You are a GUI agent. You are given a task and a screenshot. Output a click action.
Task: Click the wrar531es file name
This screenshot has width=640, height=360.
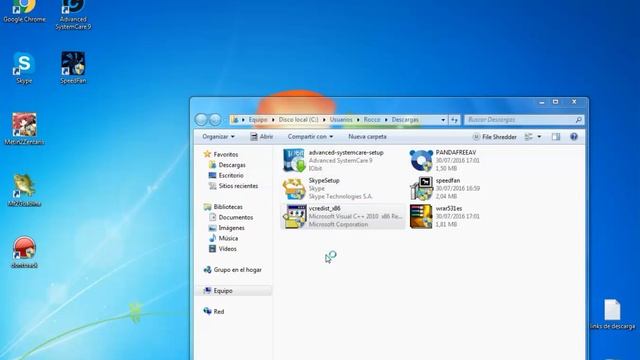point(449,208)
